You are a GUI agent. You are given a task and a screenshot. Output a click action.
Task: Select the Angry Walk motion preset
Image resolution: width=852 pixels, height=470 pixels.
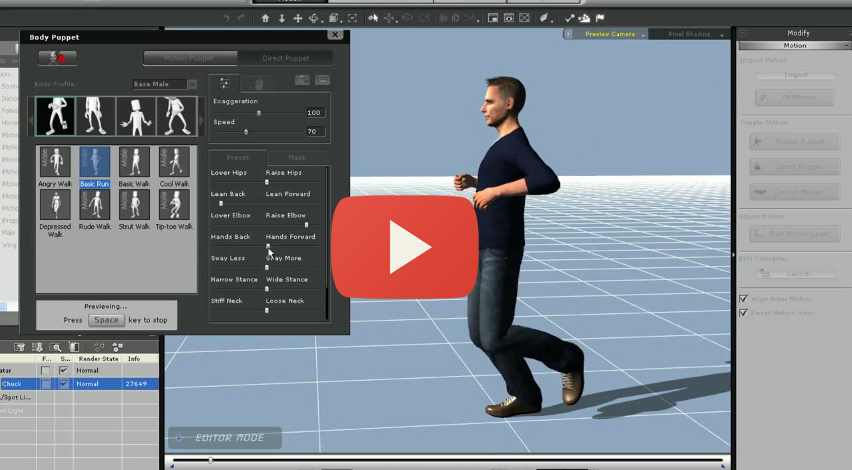pos(56,163)
